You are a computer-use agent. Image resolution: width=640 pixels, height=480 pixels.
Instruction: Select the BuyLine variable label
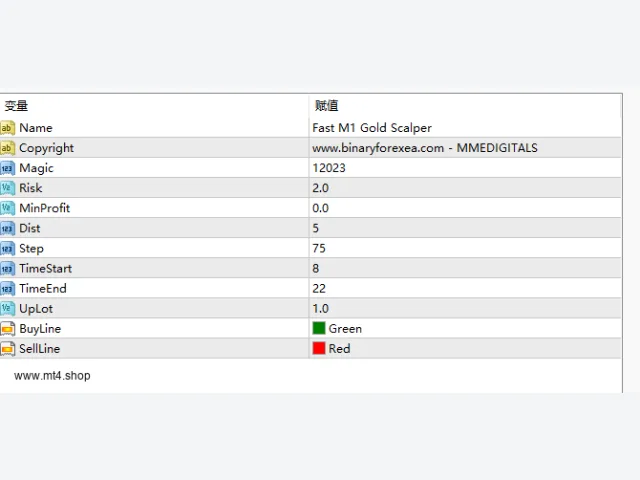click(x=40, y=329)
